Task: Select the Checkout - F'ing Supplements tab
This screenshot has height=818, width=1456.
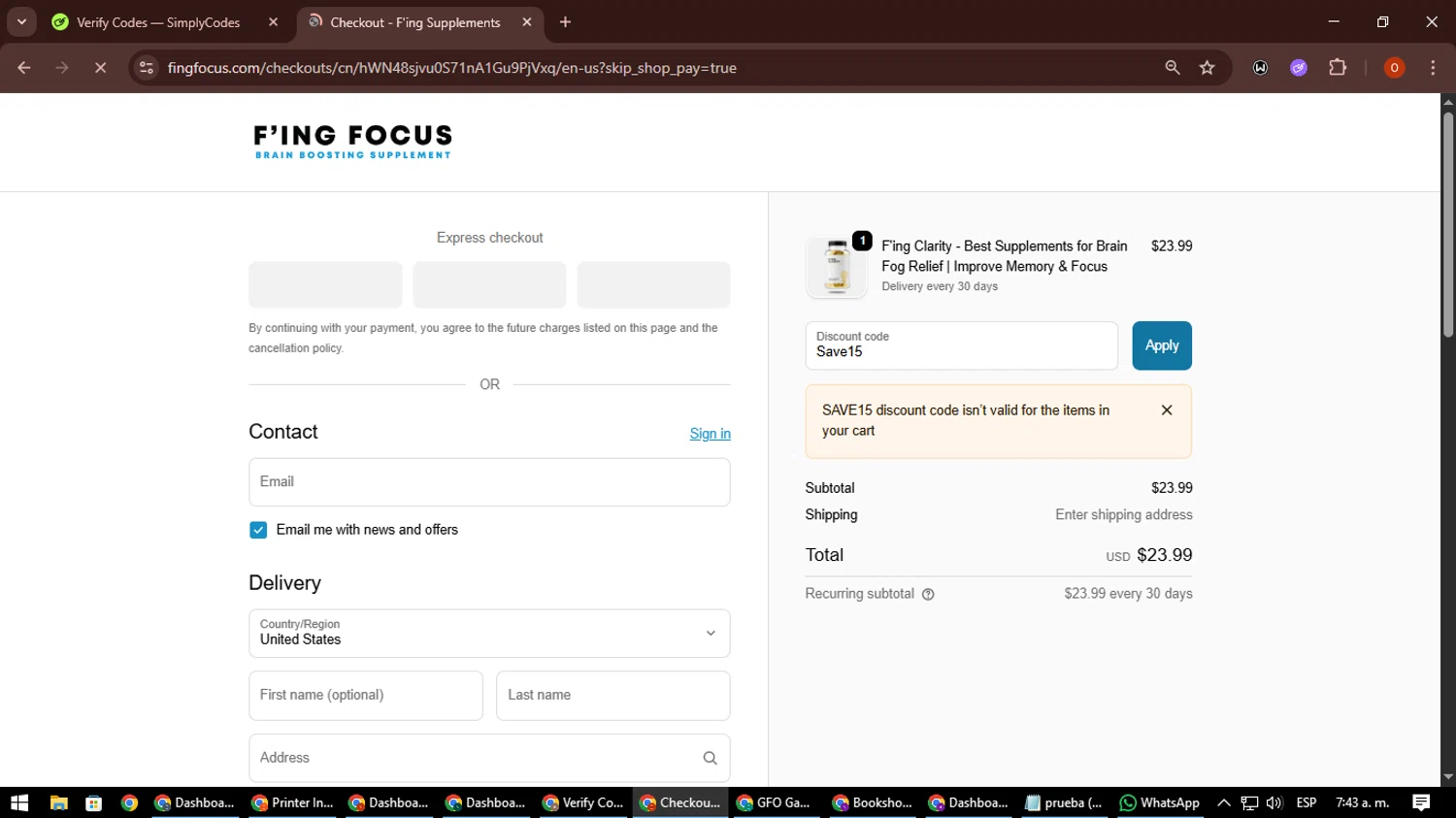Action: (x=414, y=22)
